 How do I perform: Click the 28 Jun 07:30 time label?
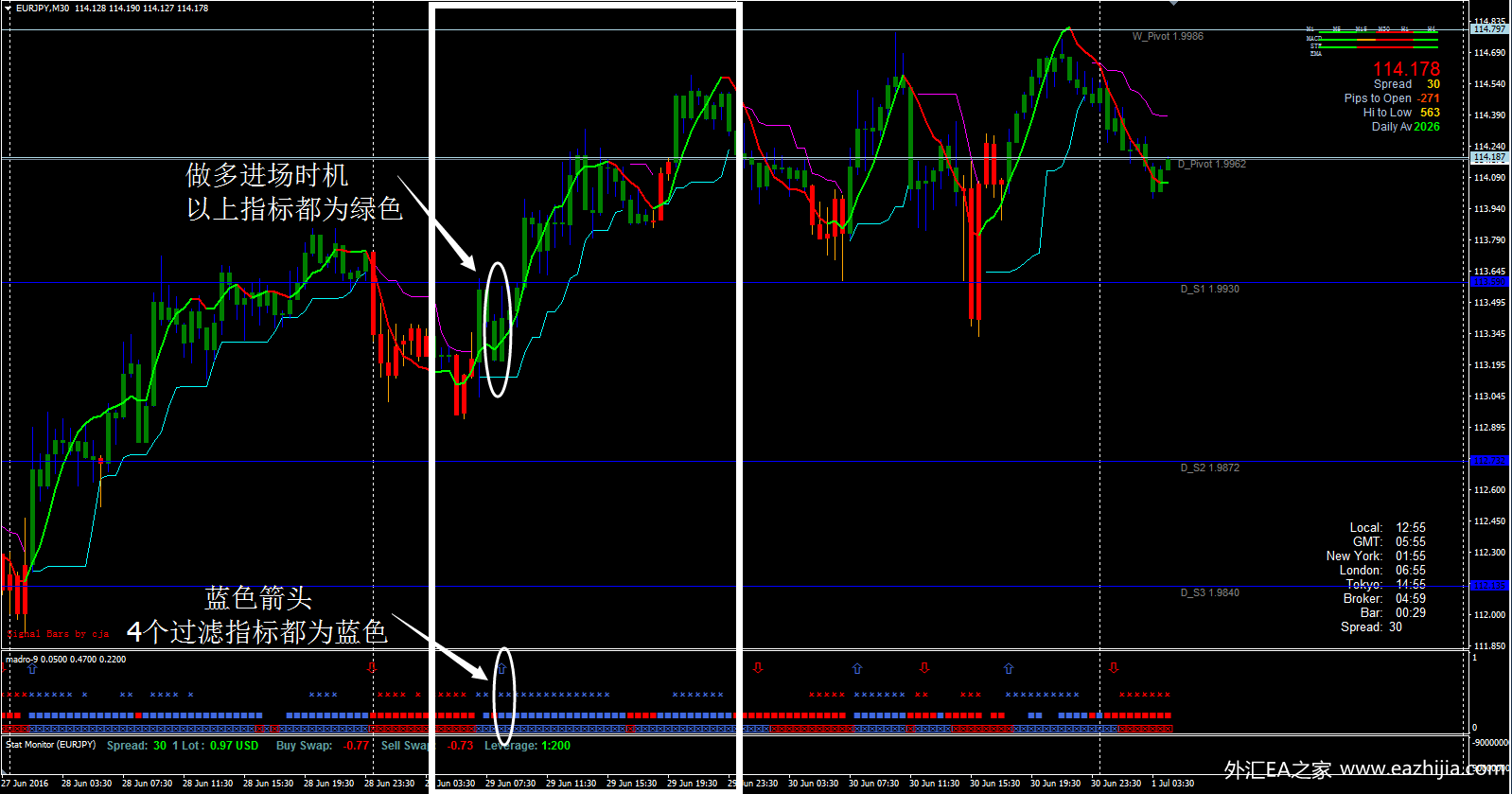tap(147, 783)
